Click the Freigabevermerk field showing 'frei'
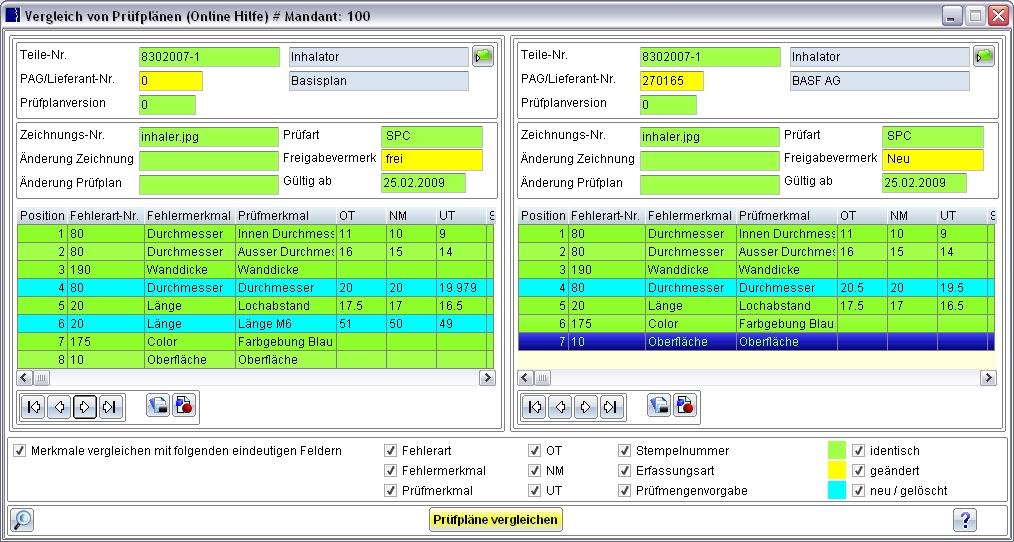 pyautogui.click(x=431, y=159)
